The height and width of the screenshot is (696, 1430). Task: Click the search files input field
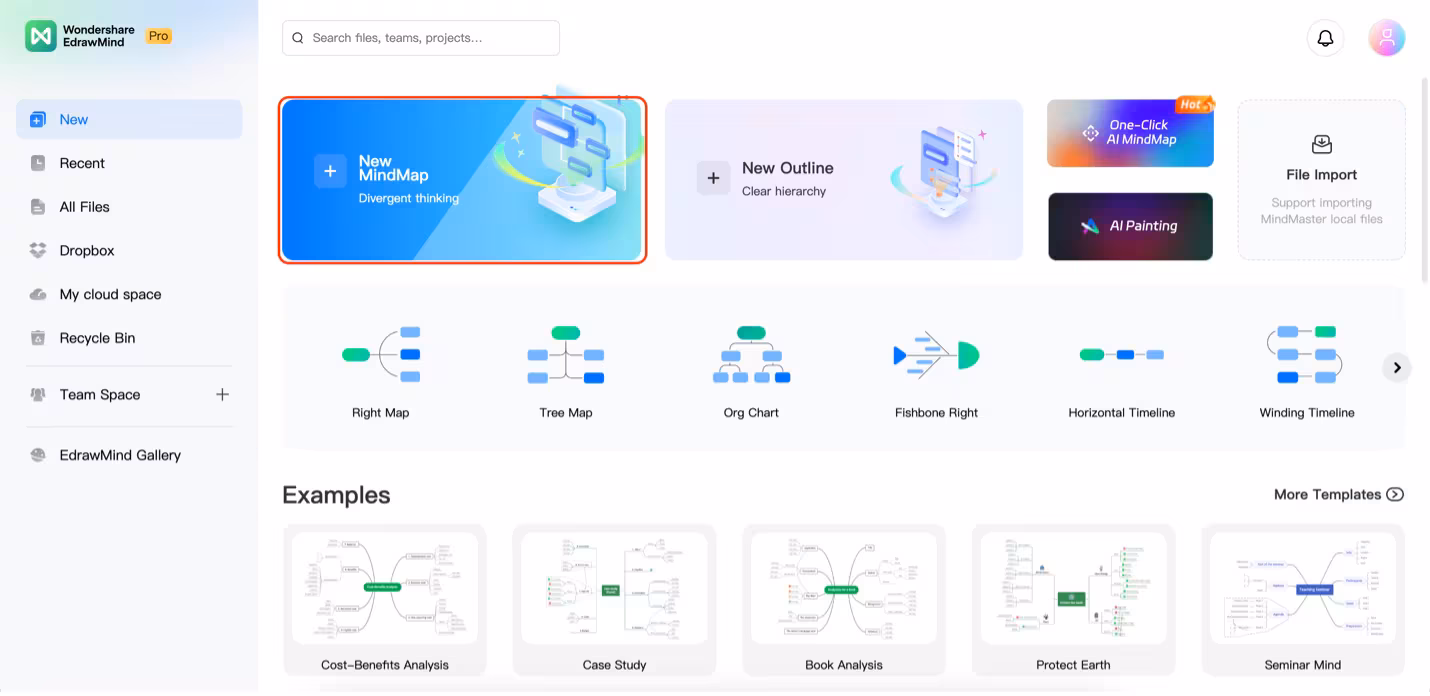(421, 38)
